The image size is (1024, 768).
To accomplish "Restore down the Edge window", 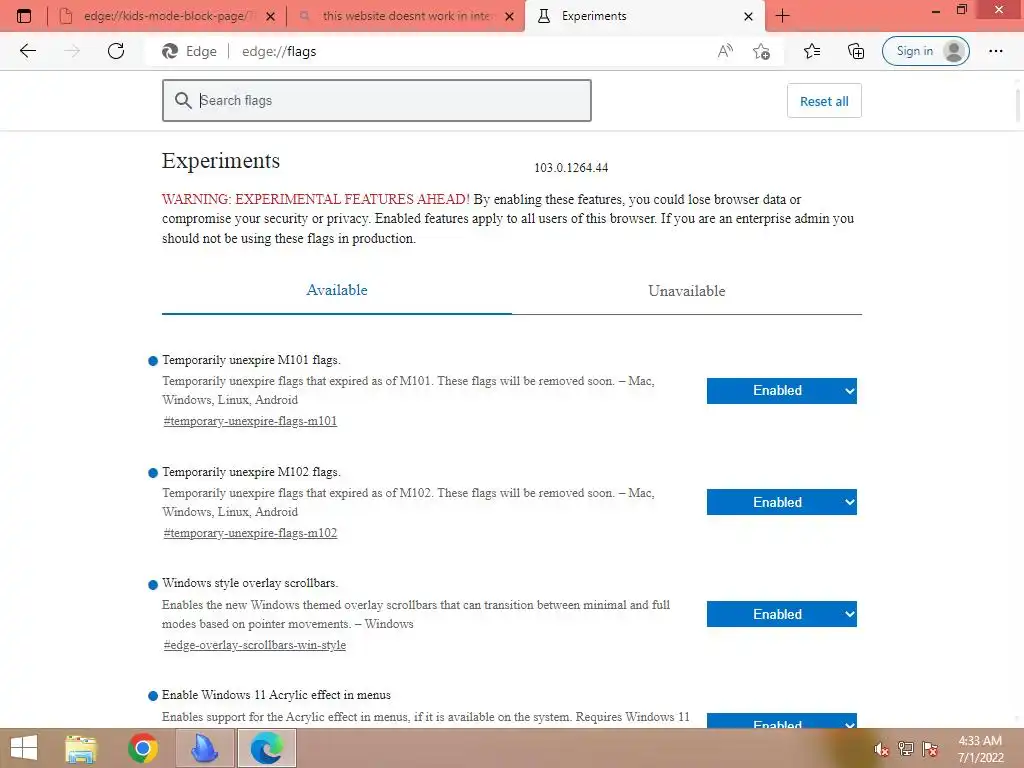I will click(961, 10).
